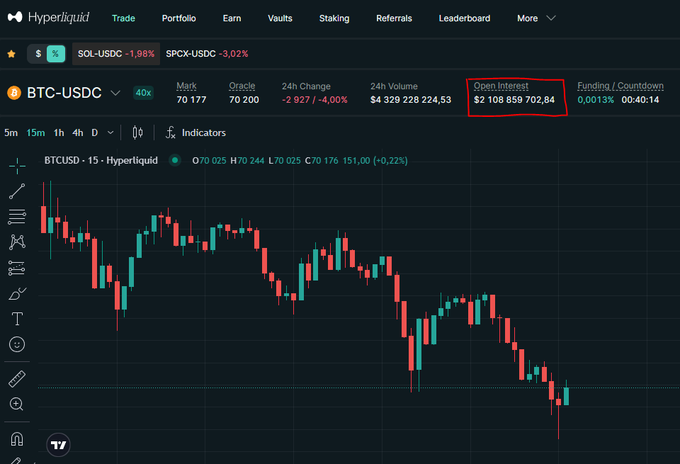Open the Vaults tab
Screen dimensions: 680x464
pyautogui.click(x=280, y=18)
